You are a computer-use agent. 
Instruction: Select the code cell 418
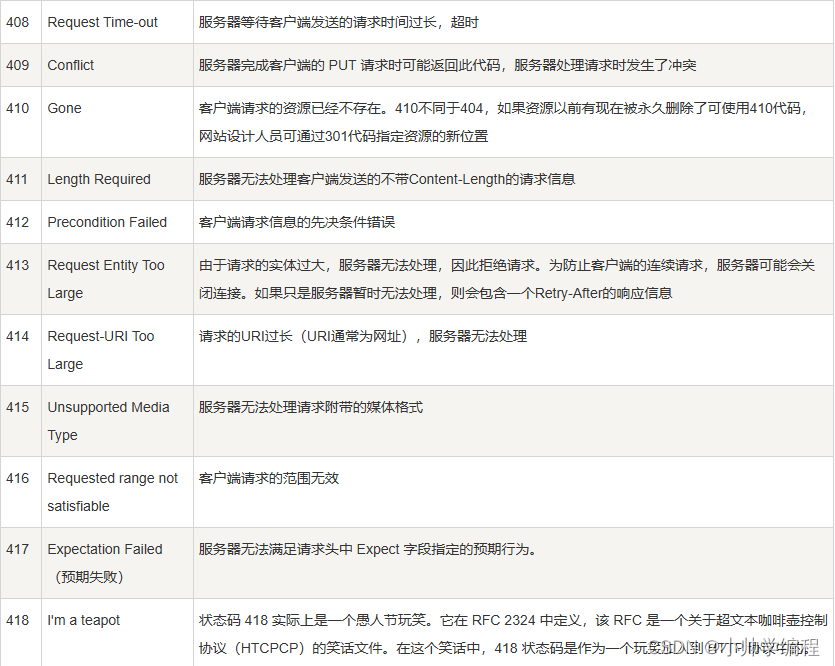point(21,632)
